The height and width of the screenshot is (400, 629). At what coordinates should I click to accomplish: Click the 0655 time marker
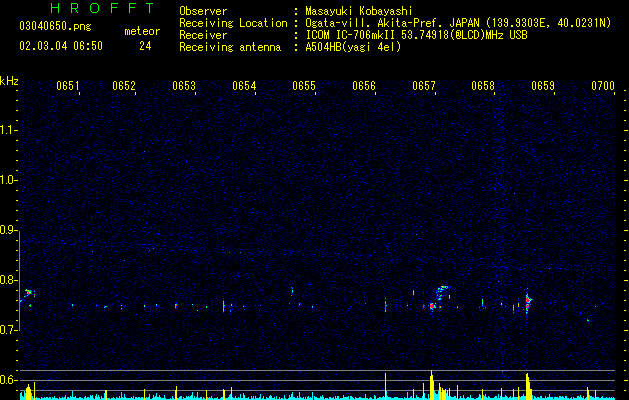point(304,86)
